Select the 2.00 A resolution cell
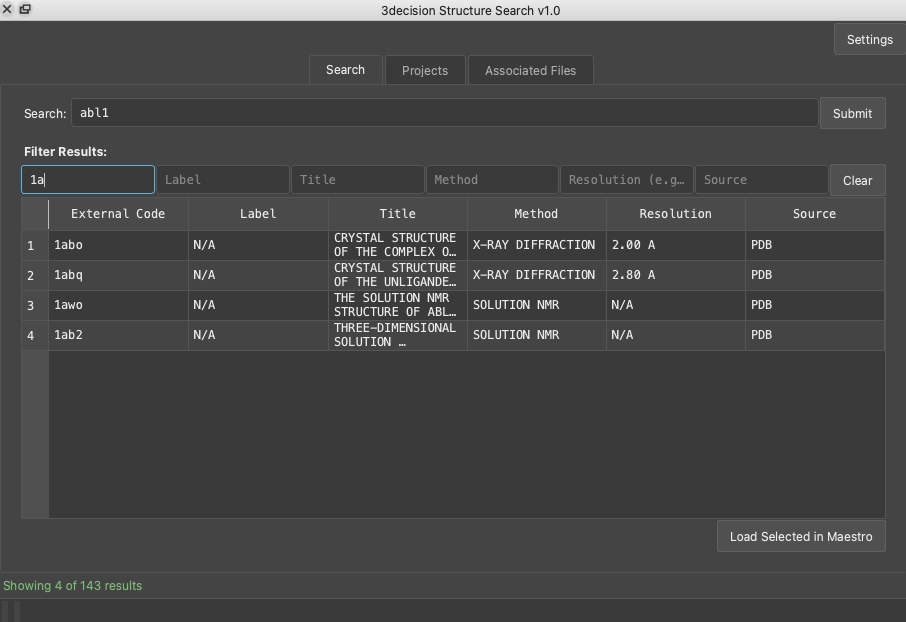The width and height of the screenshot is (906, 622). tap(676, 245)
